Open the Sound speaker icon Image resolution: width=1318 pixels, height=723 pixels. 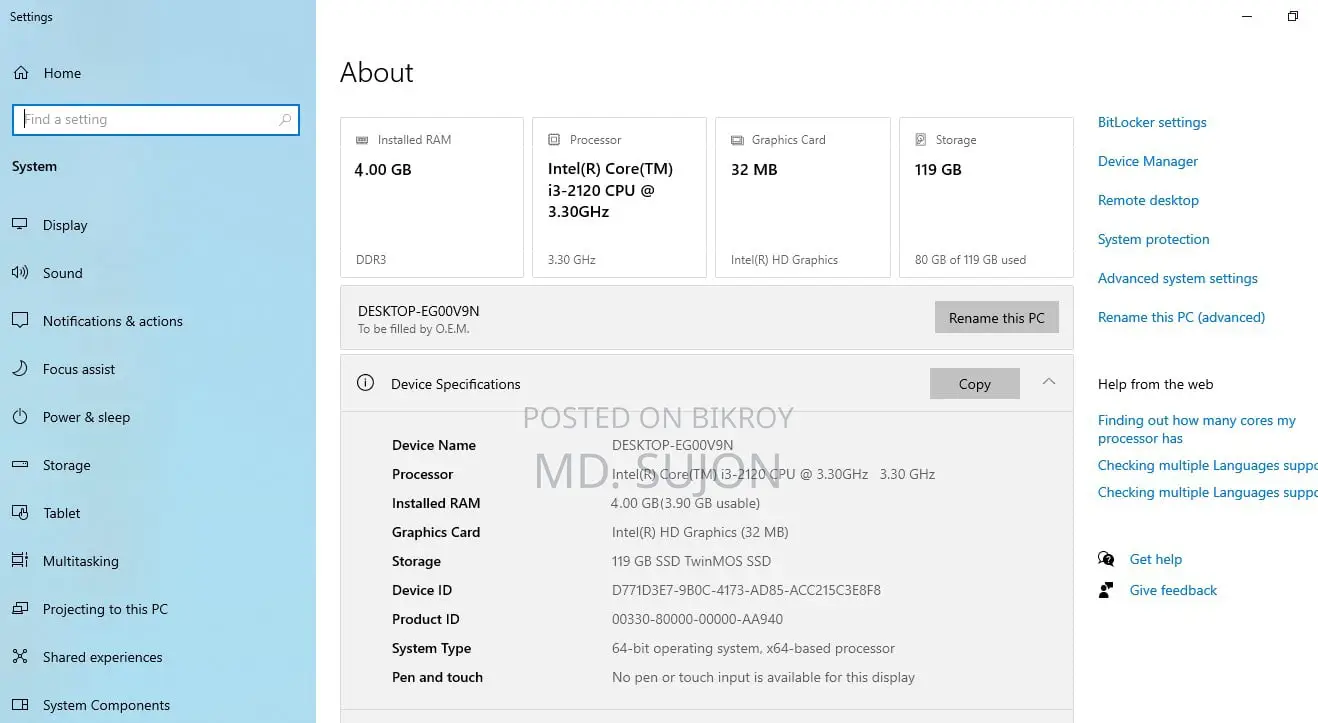(20, 273)
